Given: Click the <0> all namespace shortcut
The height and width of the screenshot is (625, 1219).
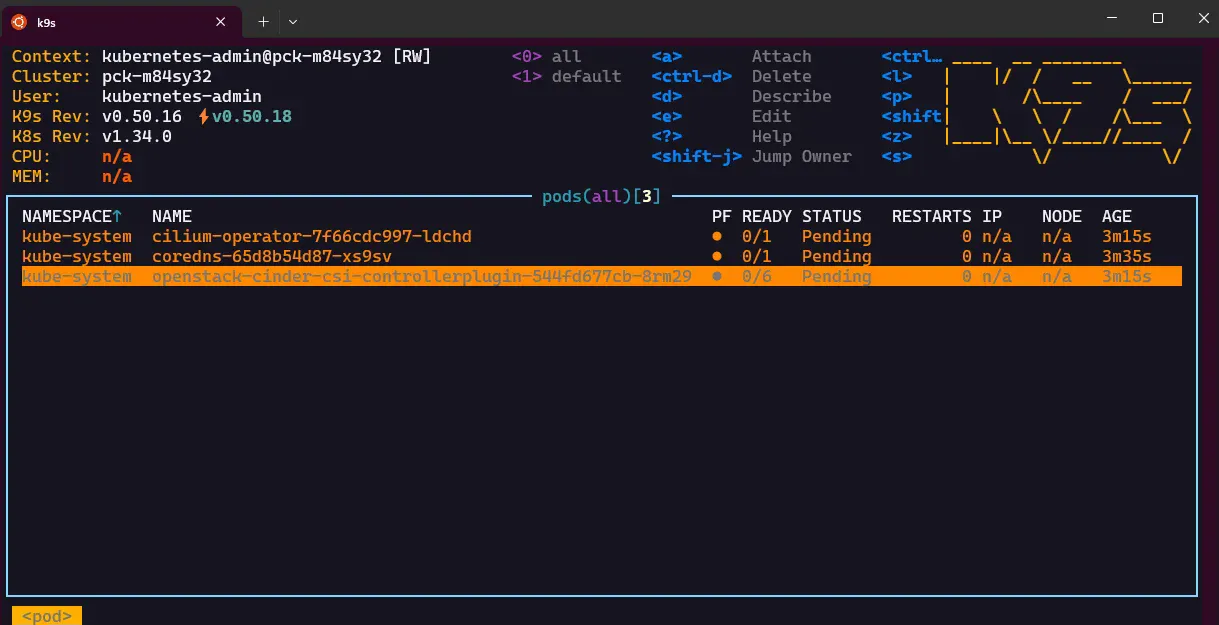Looking at the screenshot, I should 546,57.
